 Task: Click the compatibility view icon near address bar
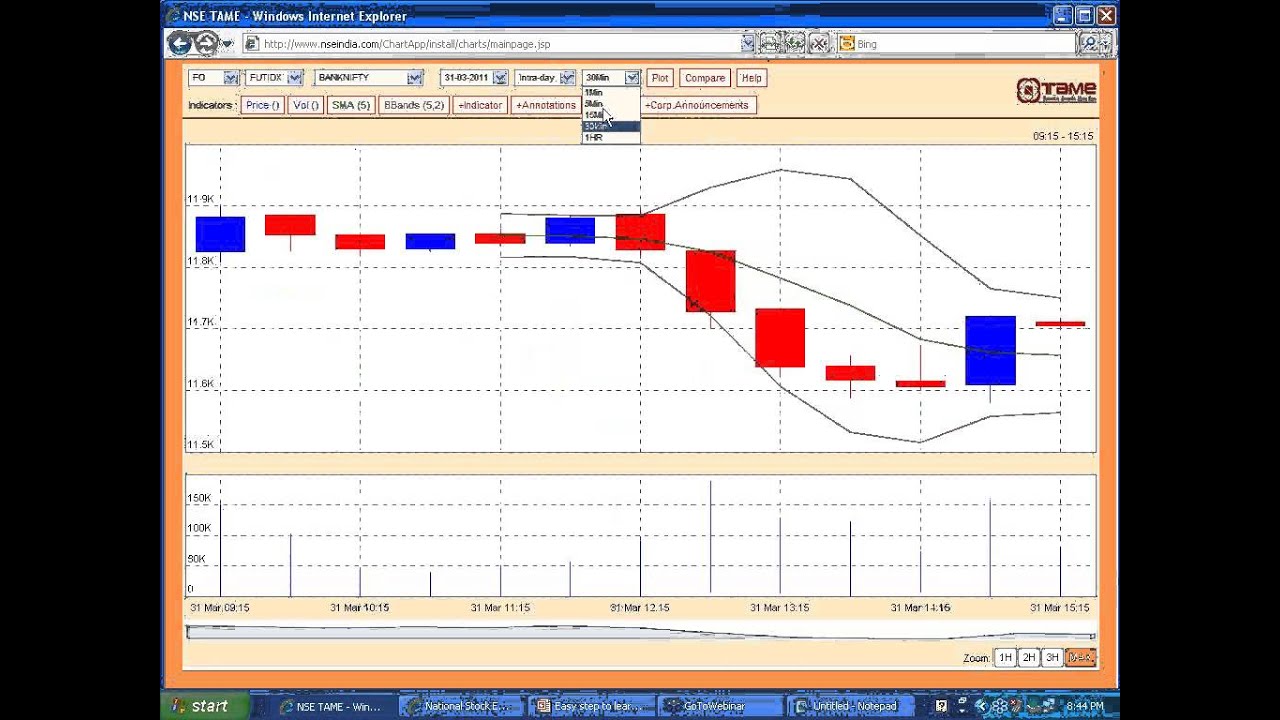tap(770, 43)
